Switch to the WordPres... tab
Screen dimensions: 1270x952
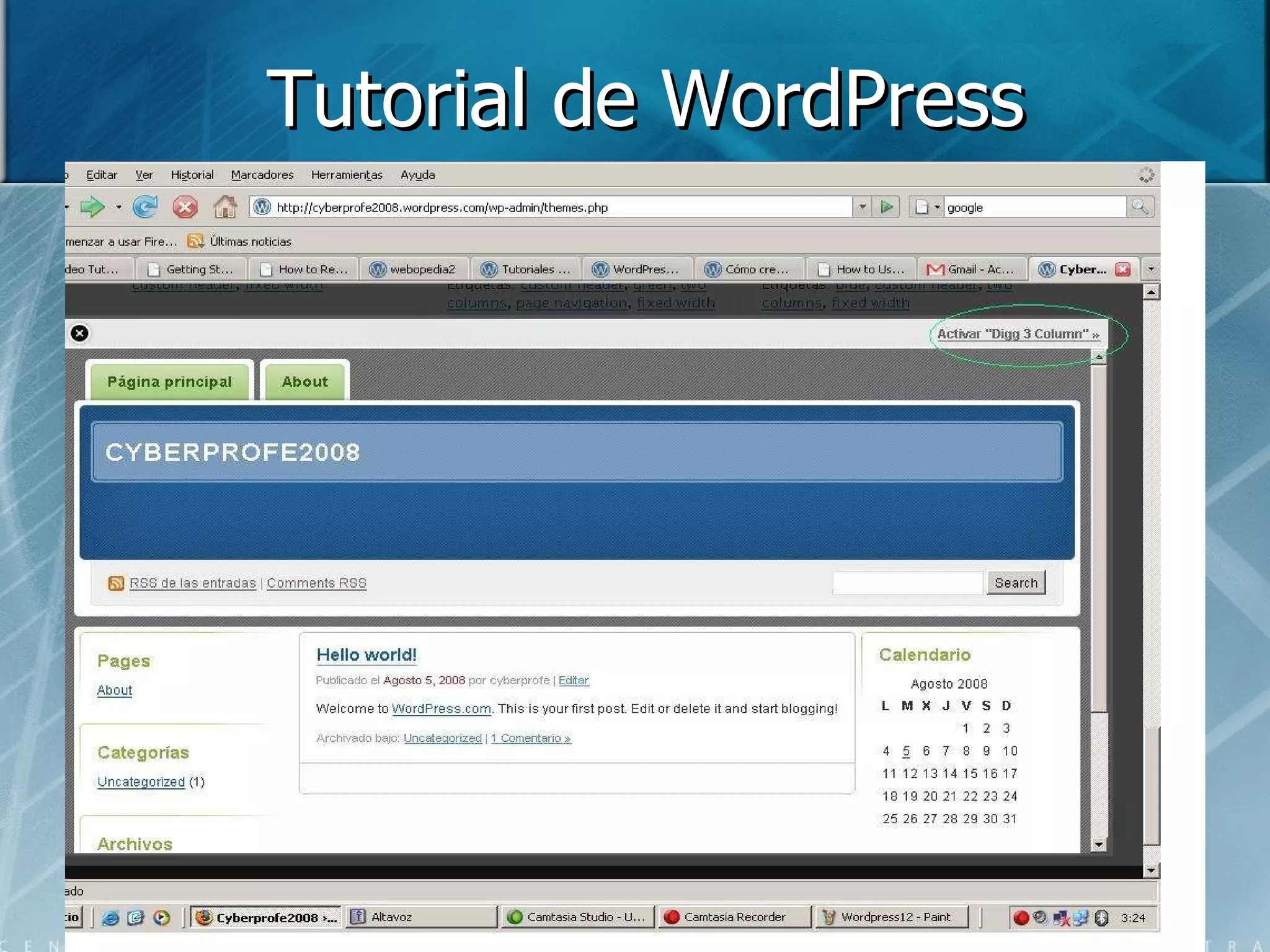(x=637, y=269)
